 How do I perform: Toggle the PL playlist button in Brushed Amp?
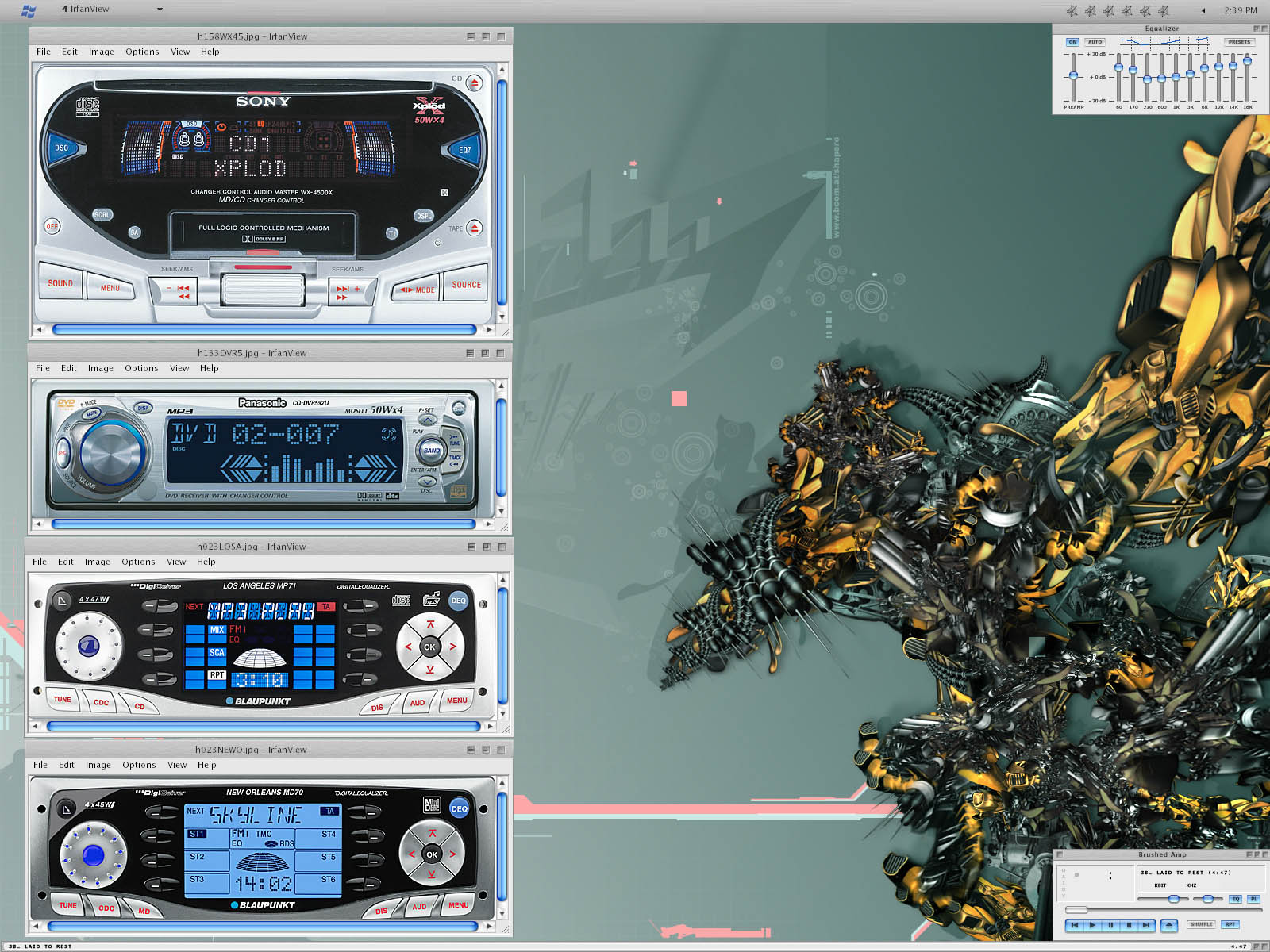1253,899
